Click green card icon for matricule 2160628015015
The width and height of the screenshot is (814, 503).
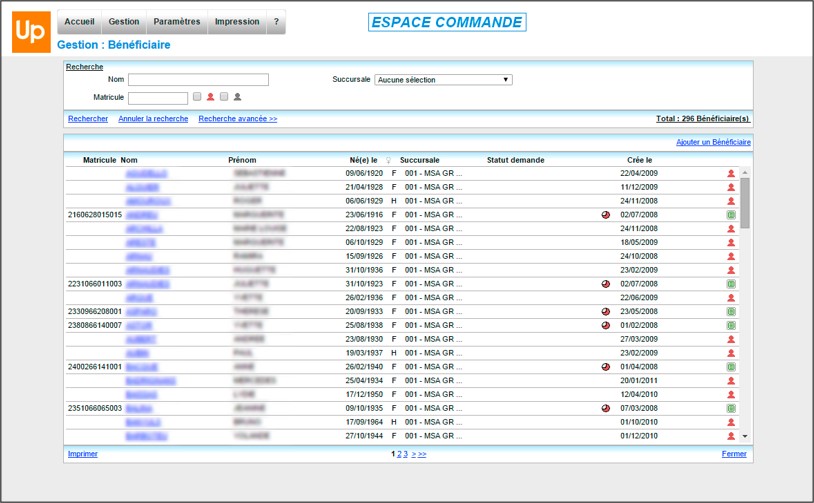point(731,215)
